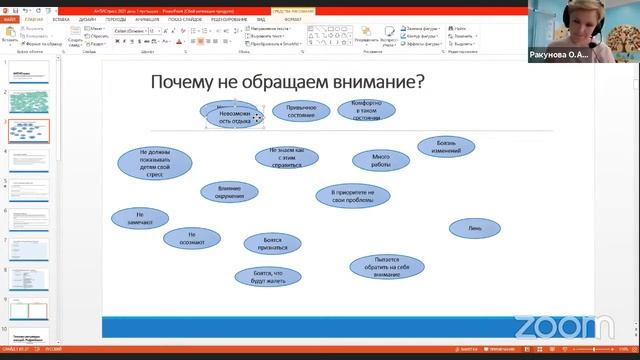Click the Cut (Вырезать) command
Screen dimensions: 640x360
click(x=32, y=29)
